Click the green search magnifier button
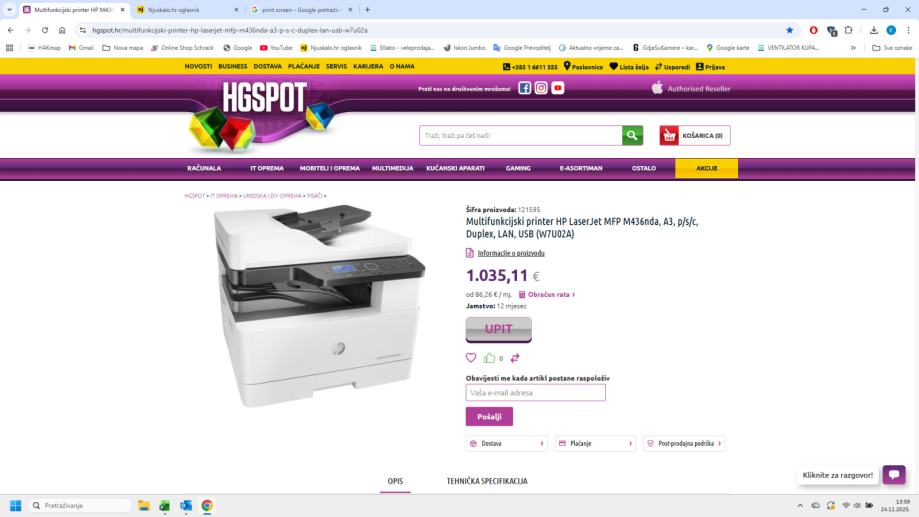The image size is (919, 517). click(x=632, y=135)
